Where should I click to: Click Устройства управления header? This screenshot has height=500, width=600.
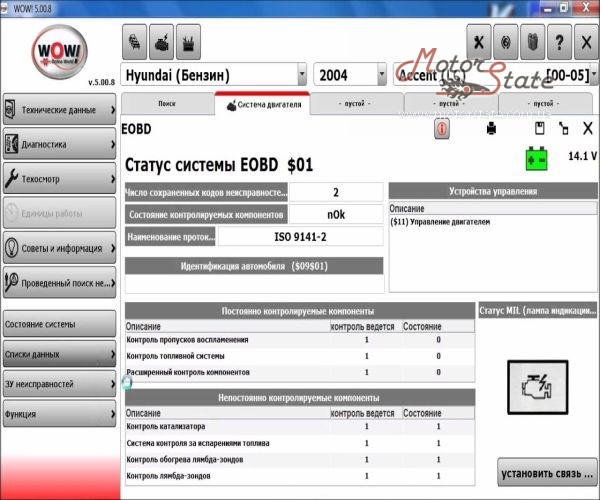tap(493, 191)
